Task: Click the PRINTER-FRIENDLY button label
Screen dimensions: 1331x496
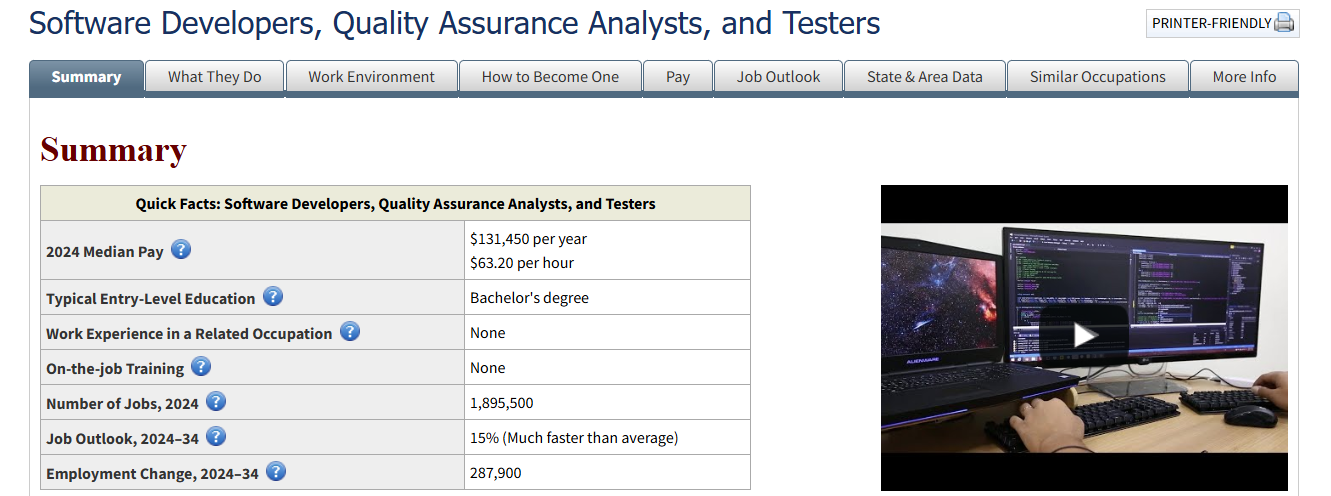Action: pos(1211,23)
